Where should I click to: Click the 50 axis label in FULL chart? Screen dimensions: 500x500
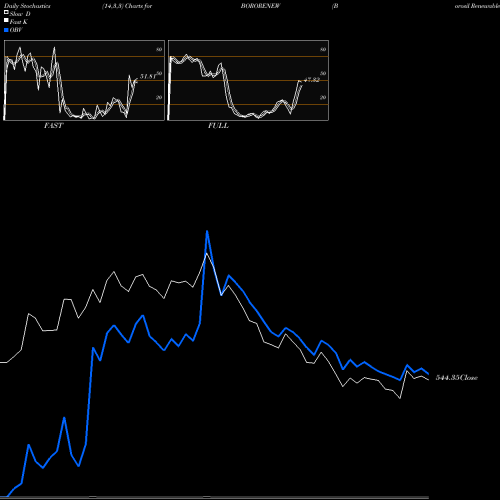tap(323, 73)
